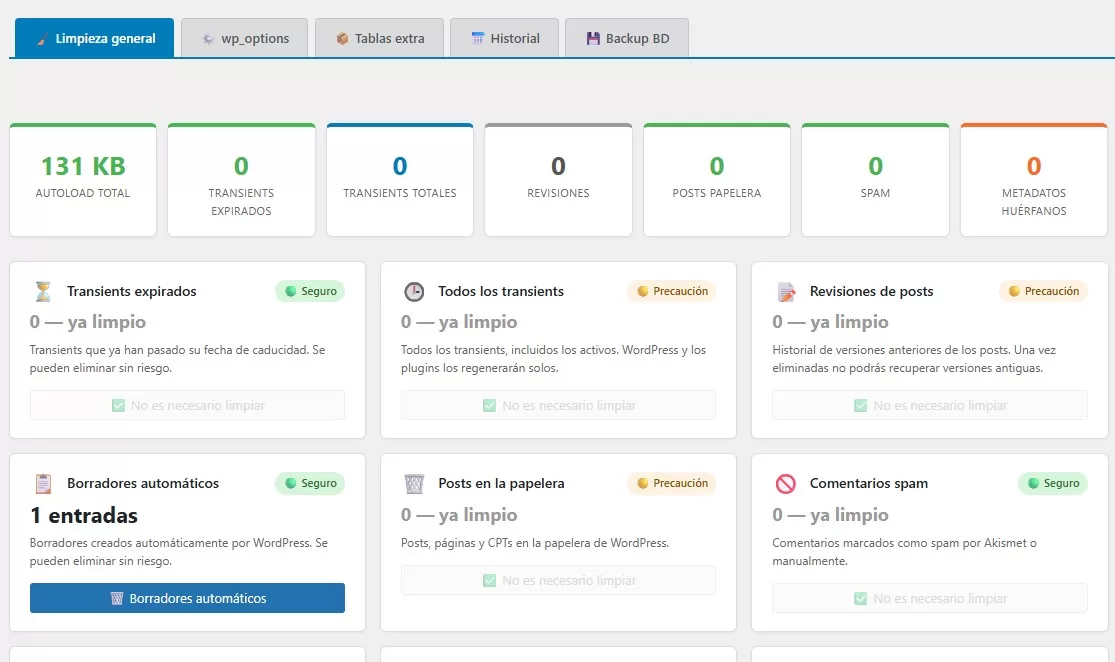The width and height of the screenshot is (1115, 662).
Task: Switch to the Tablas extra tab
Action: 379,39
